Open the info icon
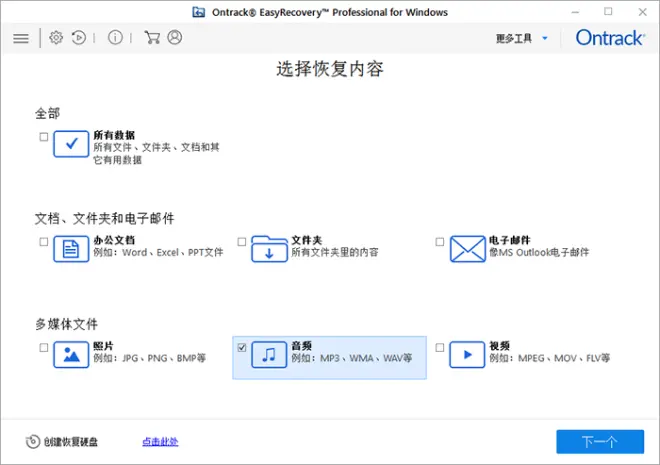 pos(115,37)
